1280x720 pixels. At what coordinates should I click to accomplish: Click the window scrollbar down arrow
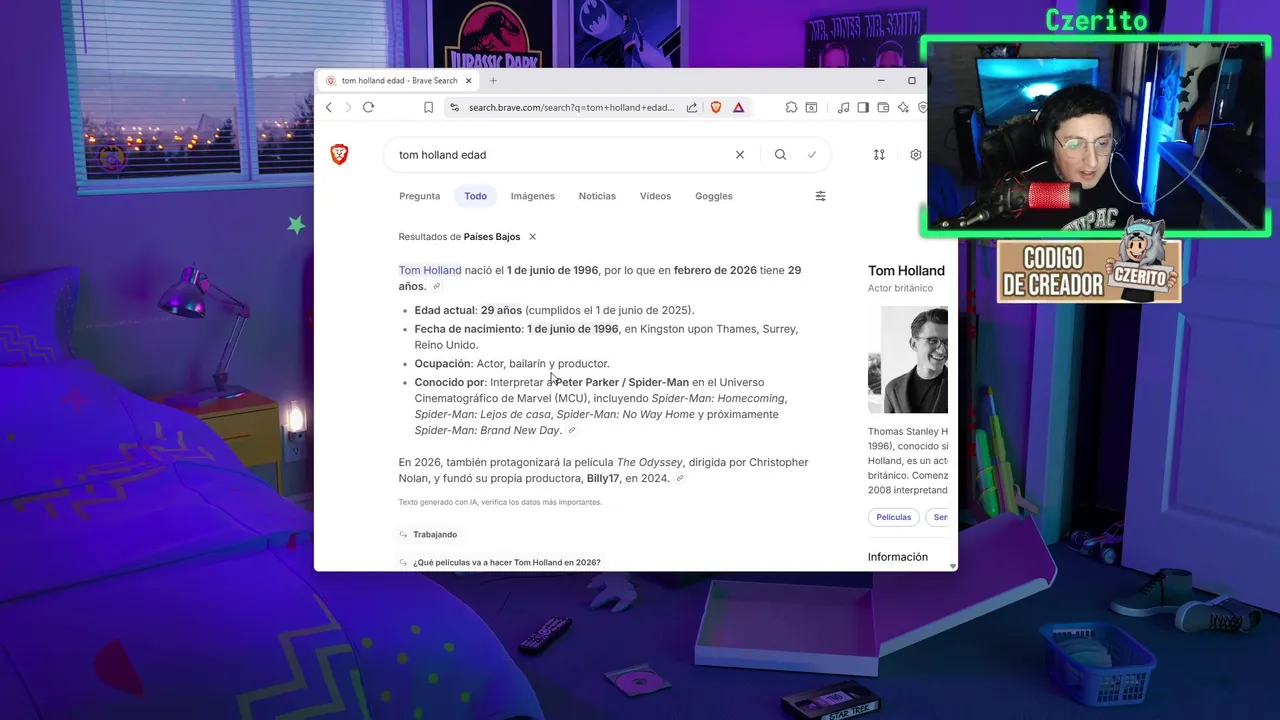pyautogui.click(x=952, y=566)
